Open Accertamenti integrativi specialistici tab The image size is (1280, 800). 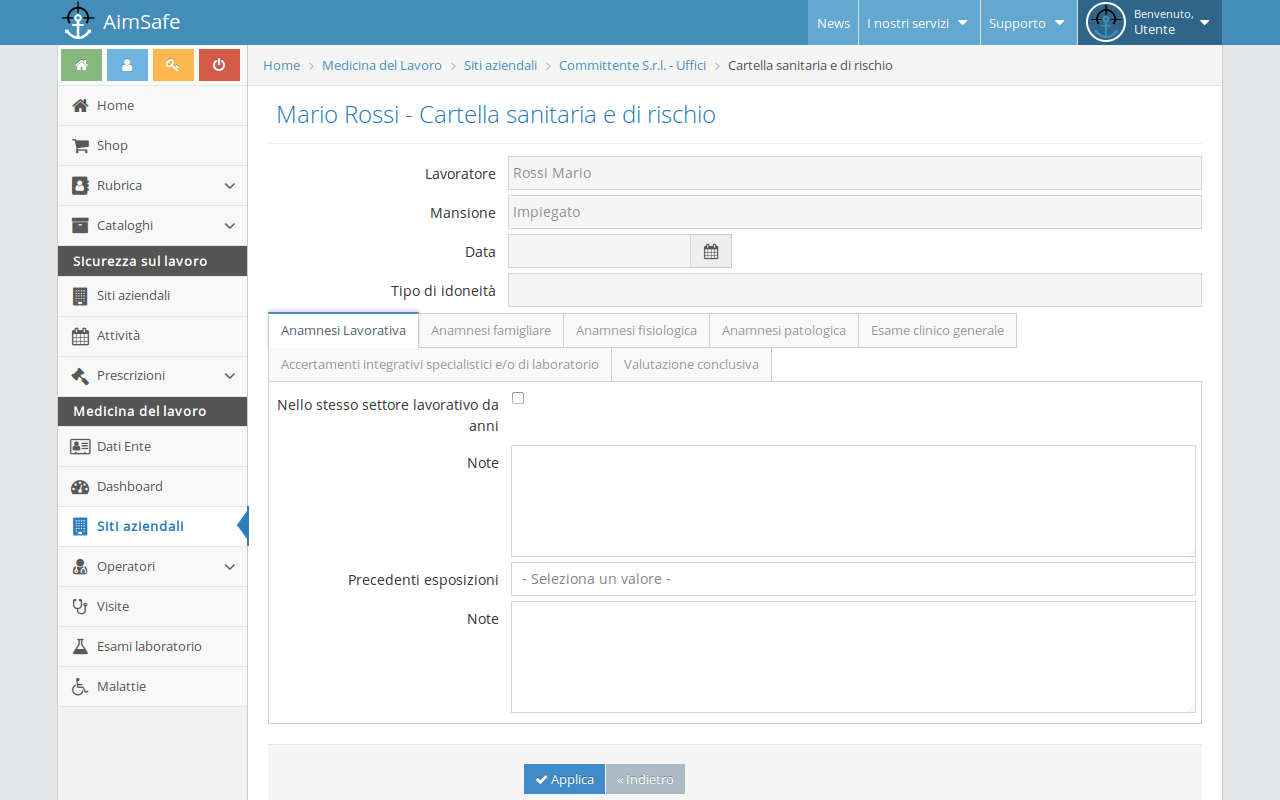440,364
